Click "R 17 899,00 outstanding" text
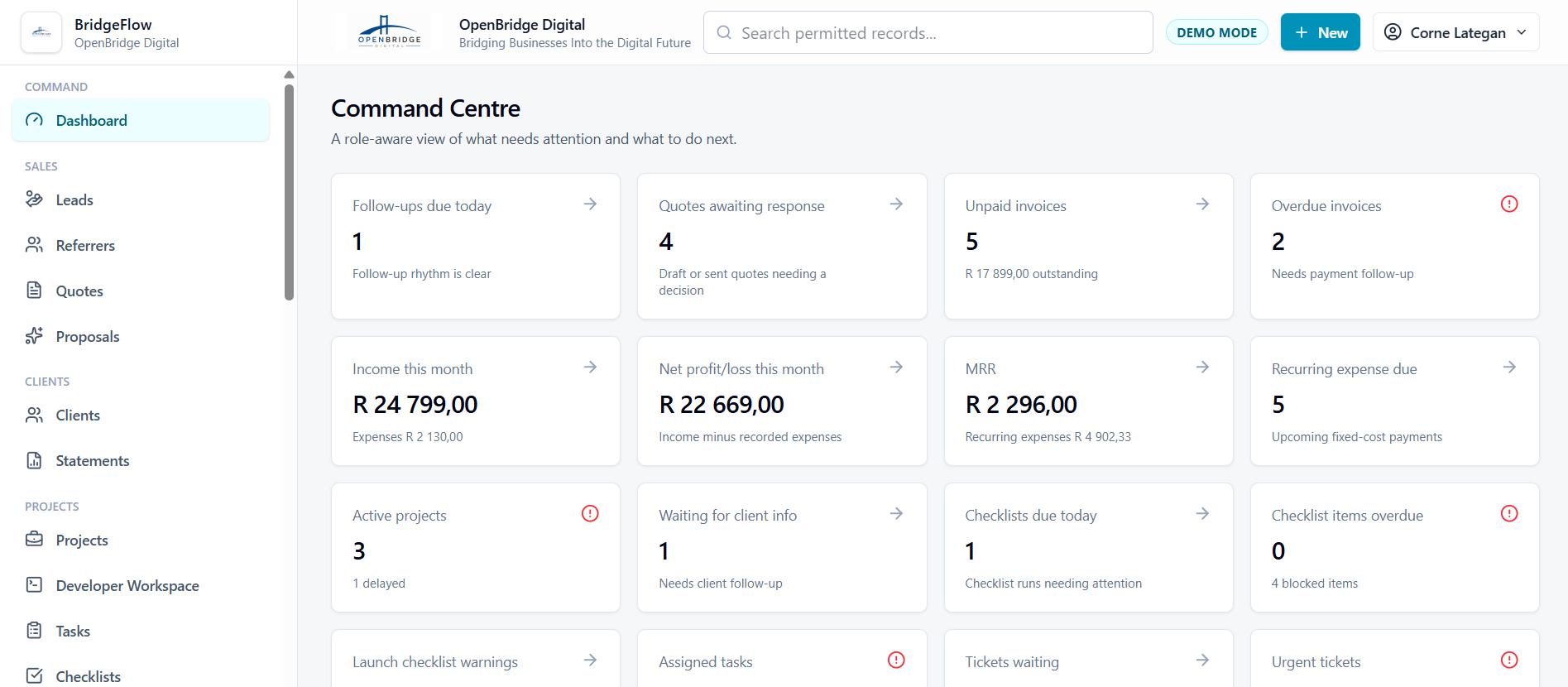 click(1031, 274)
